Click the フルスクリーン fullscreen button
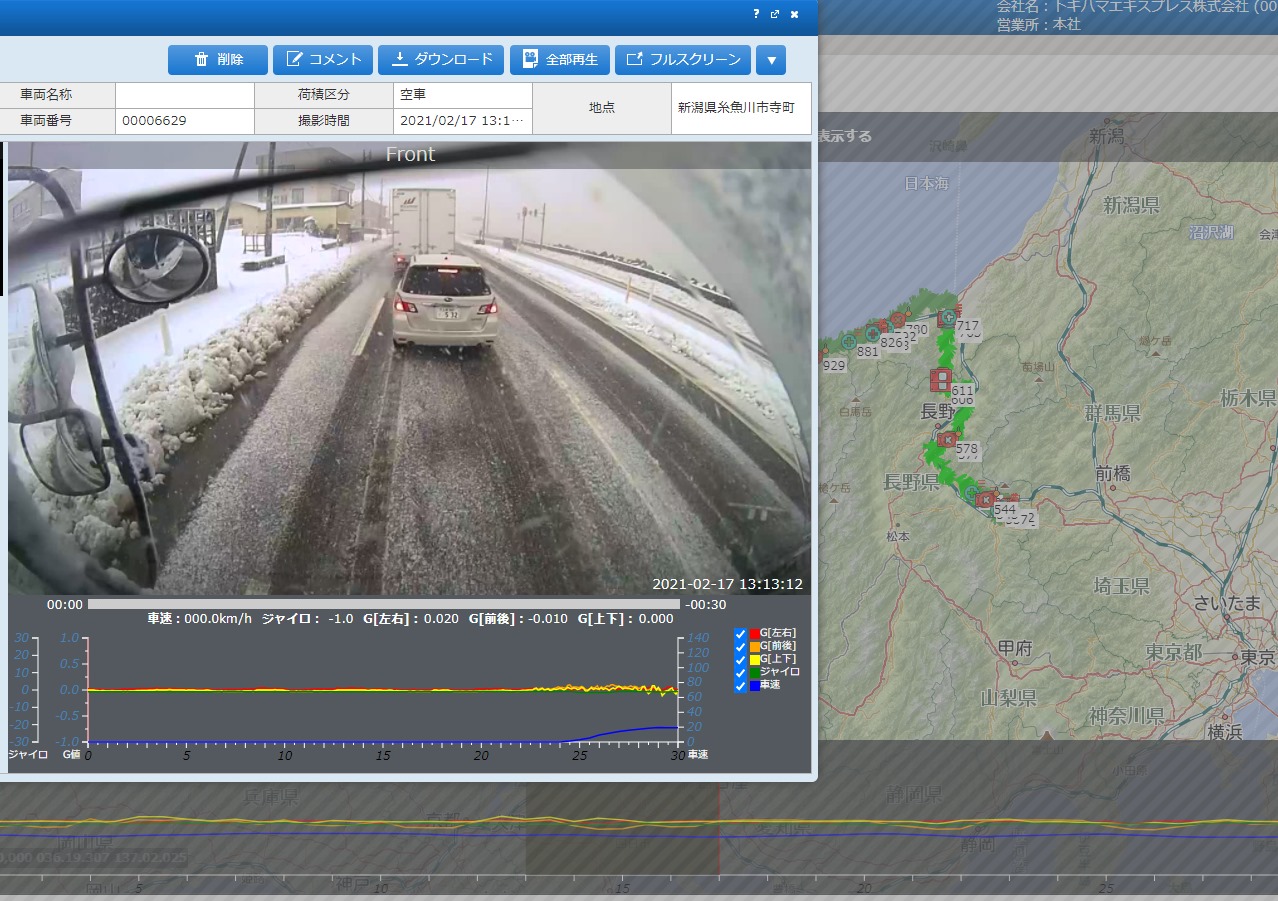The width and height of the screenshot is (1278, 901). tap(683, 60)
